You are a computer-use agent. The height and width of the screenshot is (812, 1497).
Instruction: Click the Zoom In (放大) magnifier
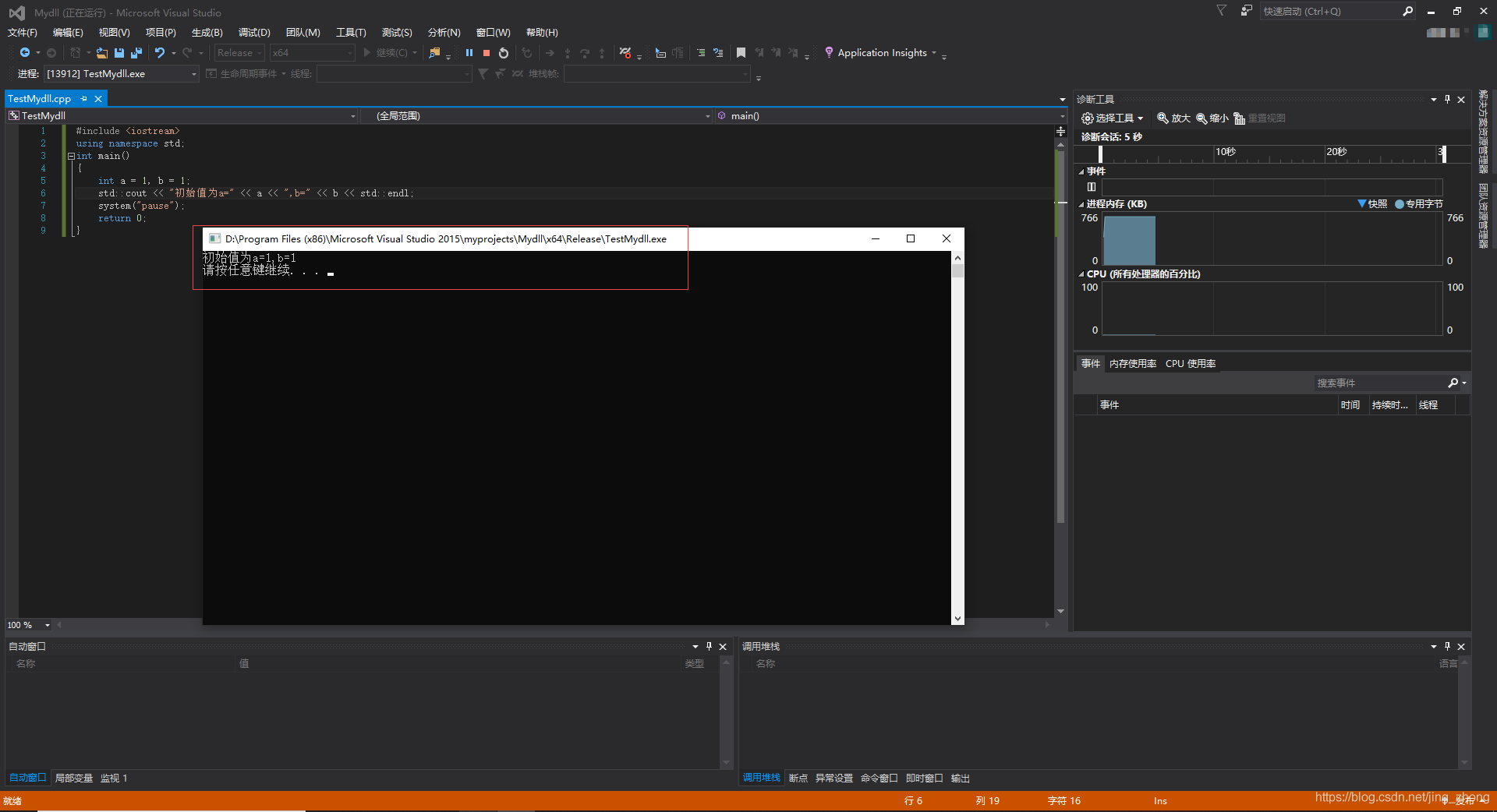(x=1163, y=118)
